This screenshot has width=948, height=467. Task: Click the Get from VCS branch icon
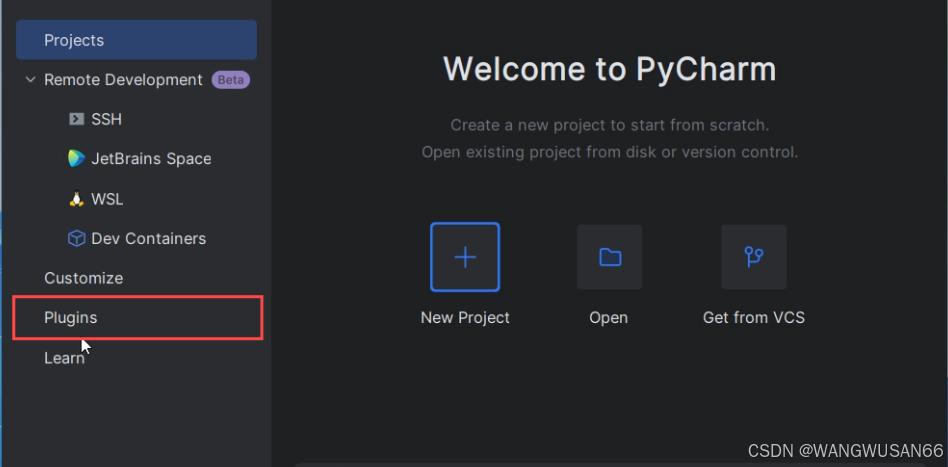coord(754,257)
